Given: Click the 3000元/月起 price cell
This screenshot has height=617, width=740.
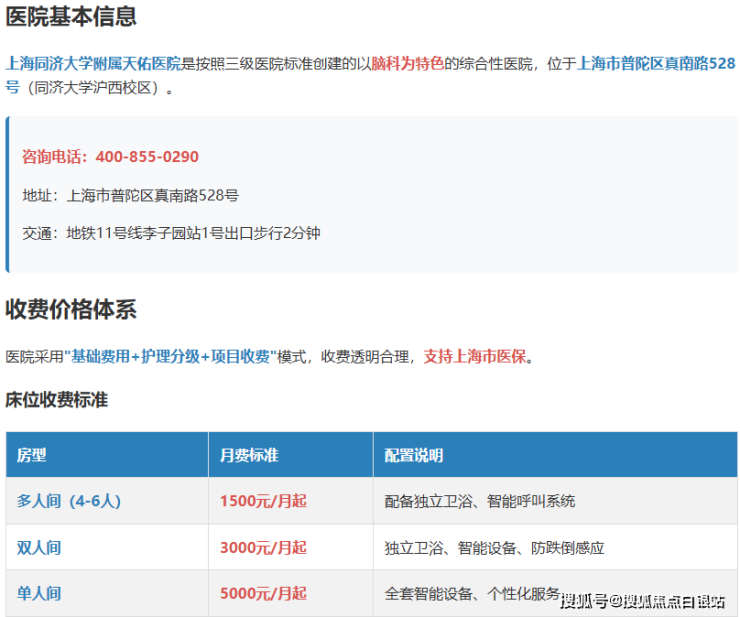Looking at the screenshot, I should pyautogui.click(x=263, y=547).
